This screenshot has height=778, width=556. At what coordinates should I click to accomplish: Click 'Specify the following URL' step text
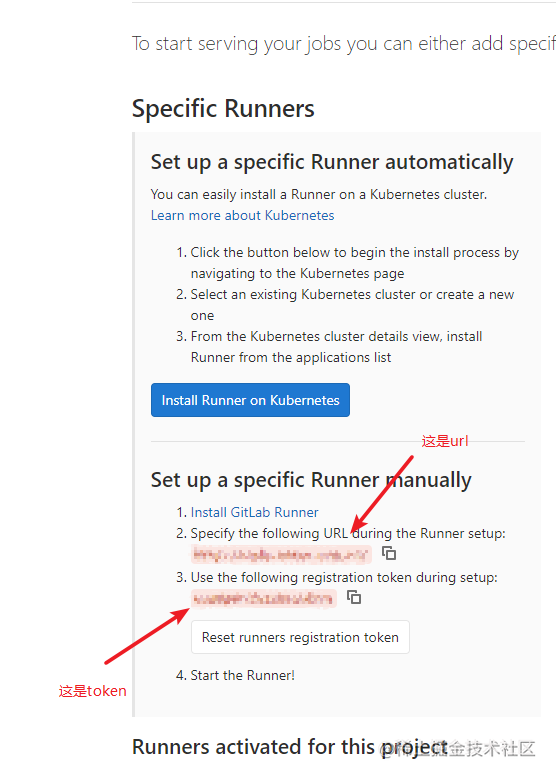tap(348, 533)
